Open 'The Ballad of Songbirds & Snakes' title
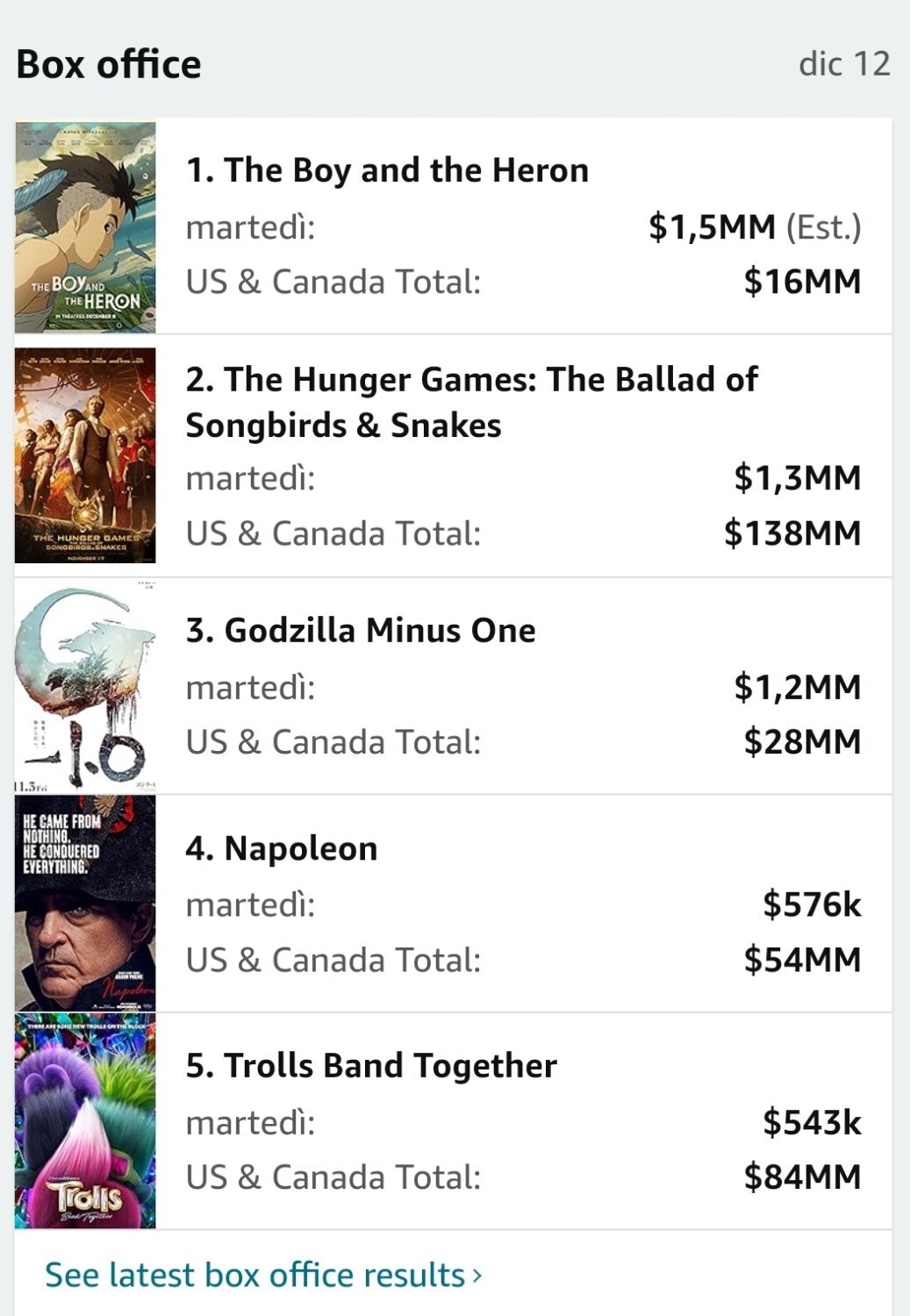This screenshot has height=1316, width=910. pyautogui.click(x=471, y=402)
